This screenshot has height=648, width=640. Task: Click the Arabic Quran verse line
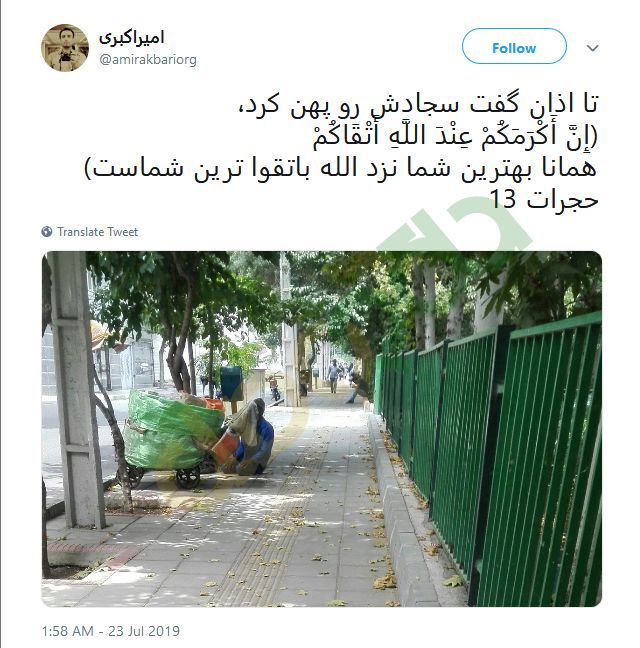tap(455, 137)
